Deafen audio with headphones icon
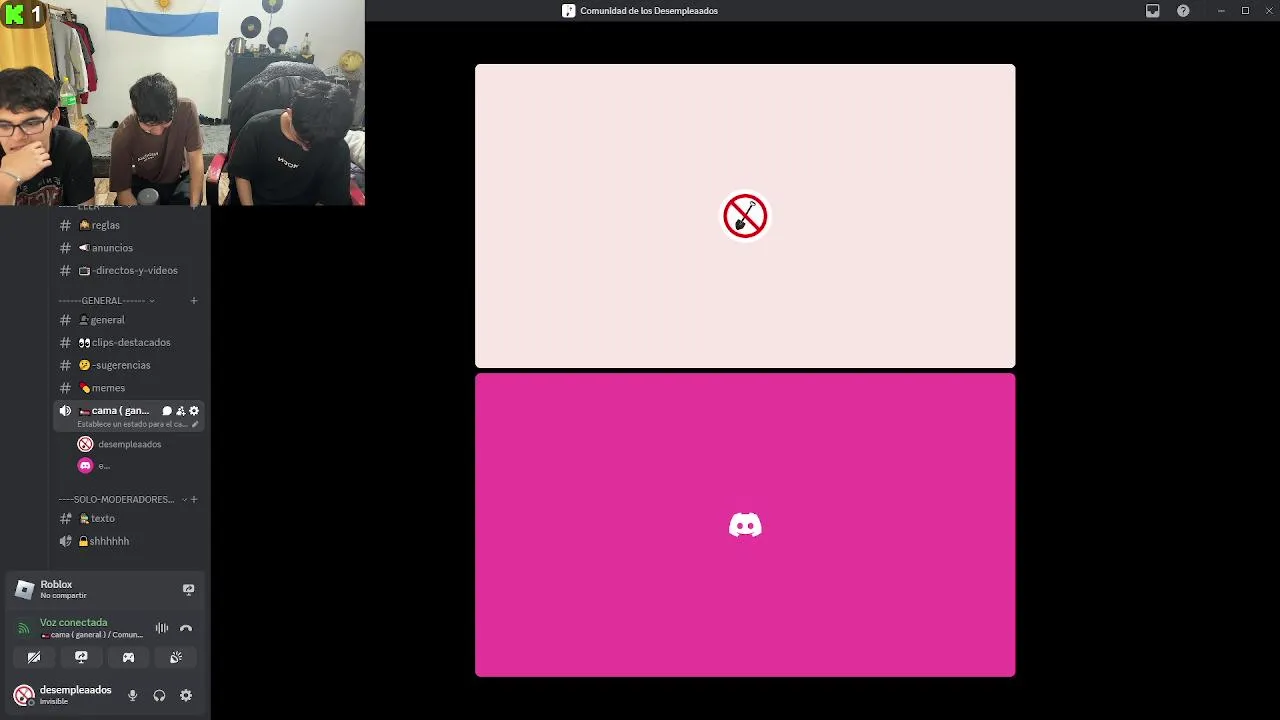The height and width of the screenshot is (720, 1280). tap(159, 695)
